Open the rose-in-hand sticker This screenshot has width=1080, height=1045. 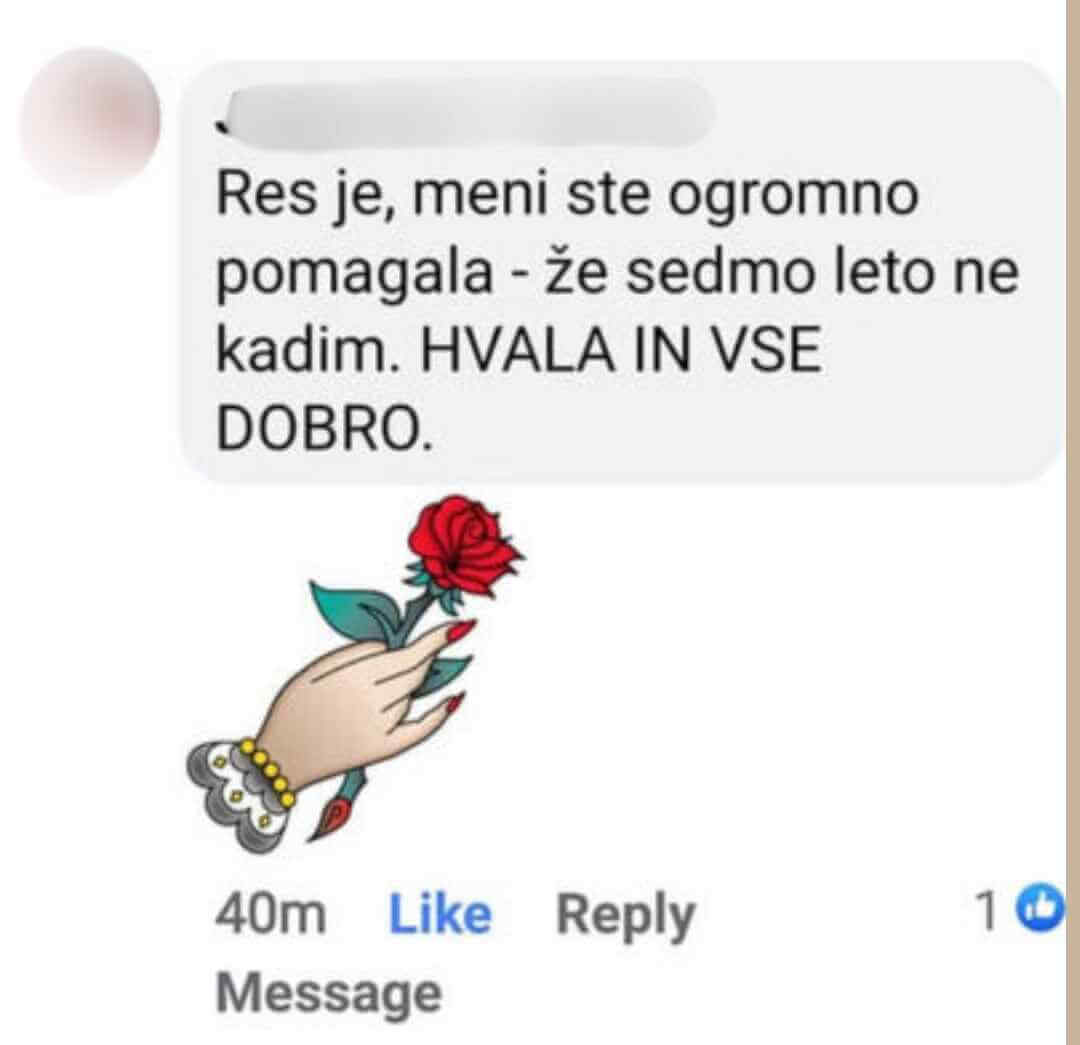click(355, 674)
